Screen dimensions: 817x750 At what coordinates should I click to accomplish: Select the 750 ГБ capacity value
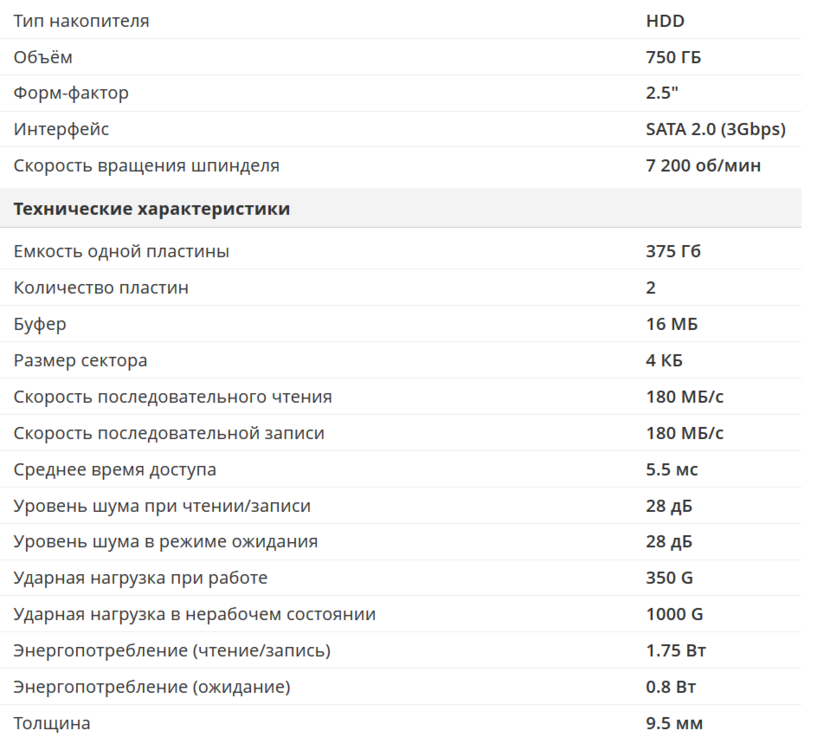(673, 57)
